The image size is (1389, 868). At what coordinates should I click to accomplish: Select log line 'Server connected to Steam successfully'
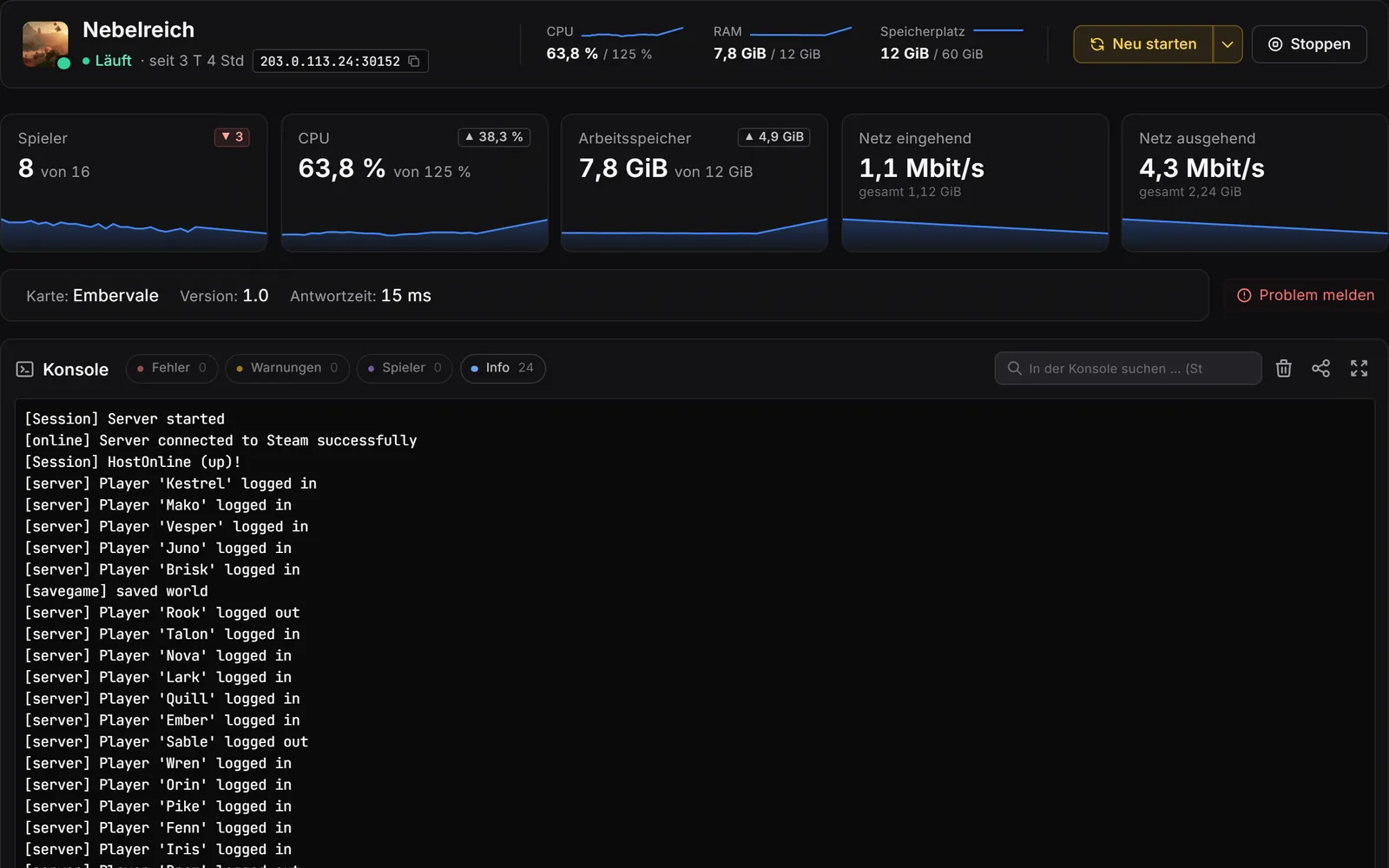pos(221,441)
